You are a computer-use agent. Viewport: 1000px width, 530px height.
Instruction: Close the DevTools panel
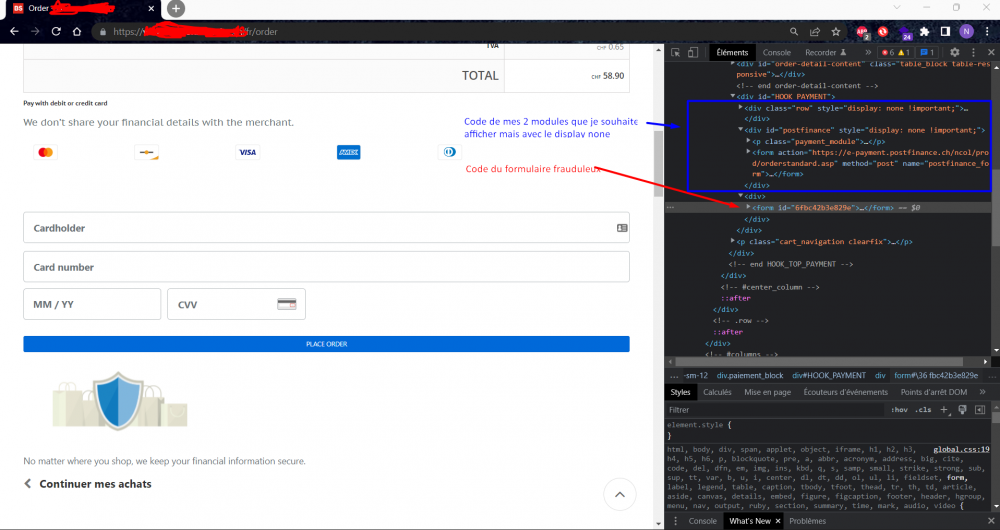pyautogui.click(x=991, y=52)
